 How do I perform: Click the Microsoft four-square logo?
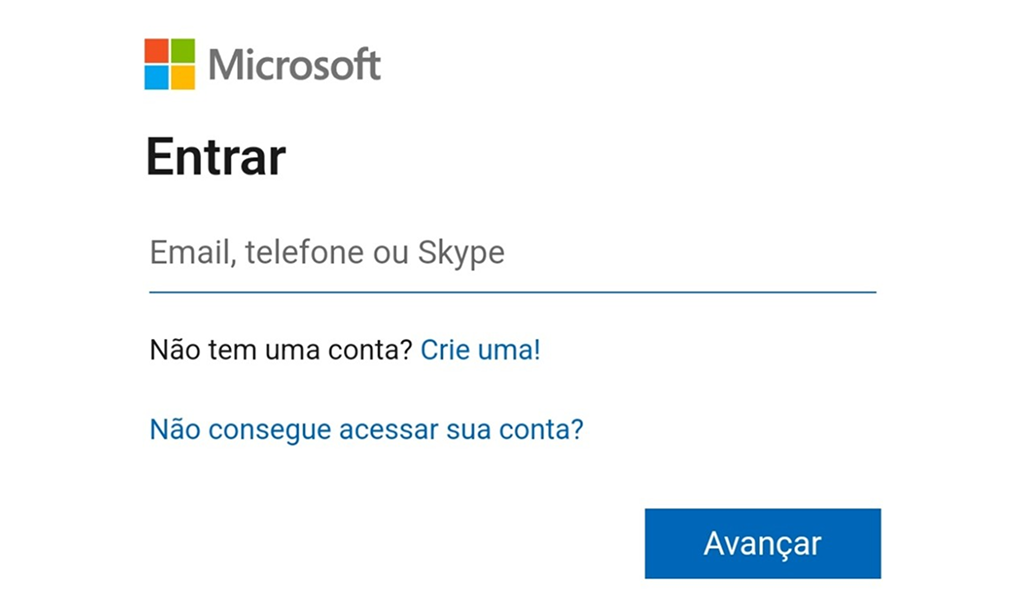(169, 64)
